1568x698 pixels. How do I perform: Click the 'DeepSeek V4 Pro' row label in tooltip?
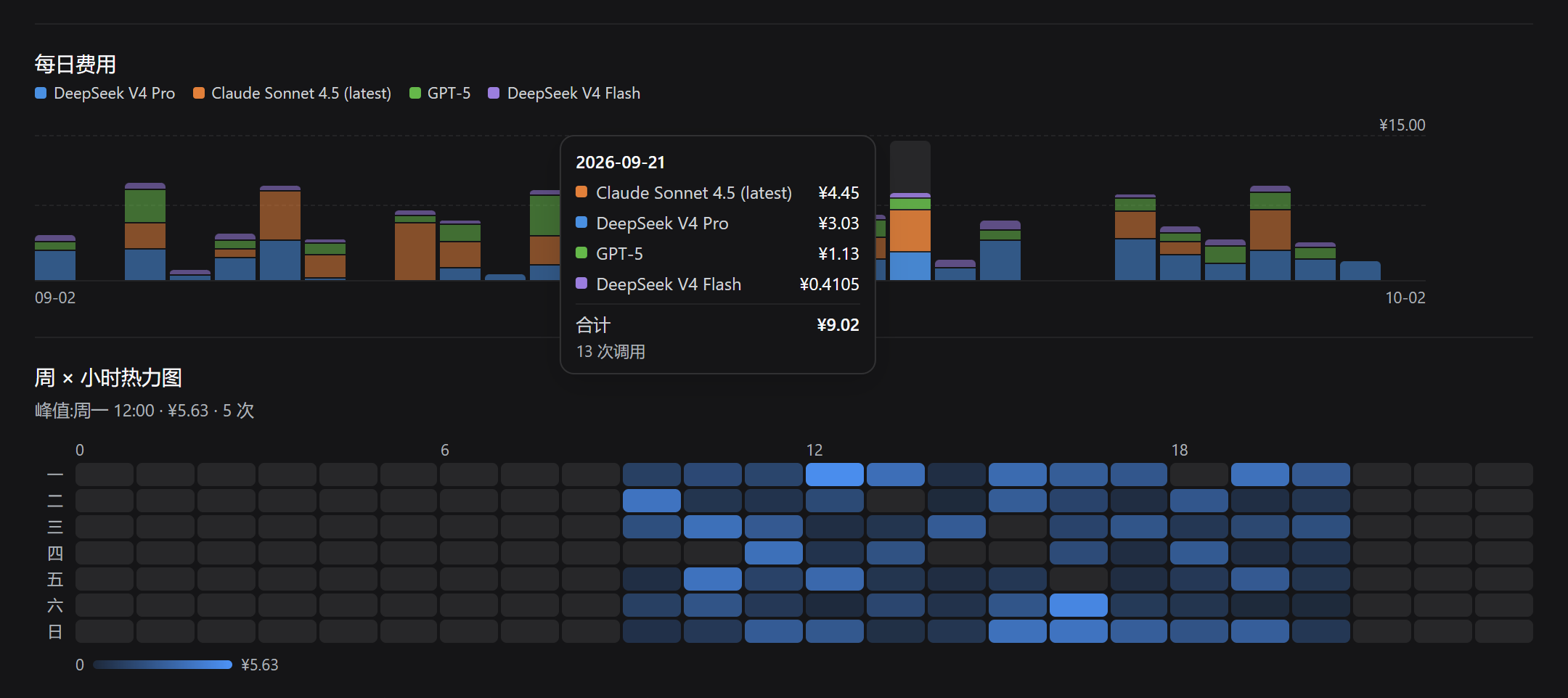point(662,223)
